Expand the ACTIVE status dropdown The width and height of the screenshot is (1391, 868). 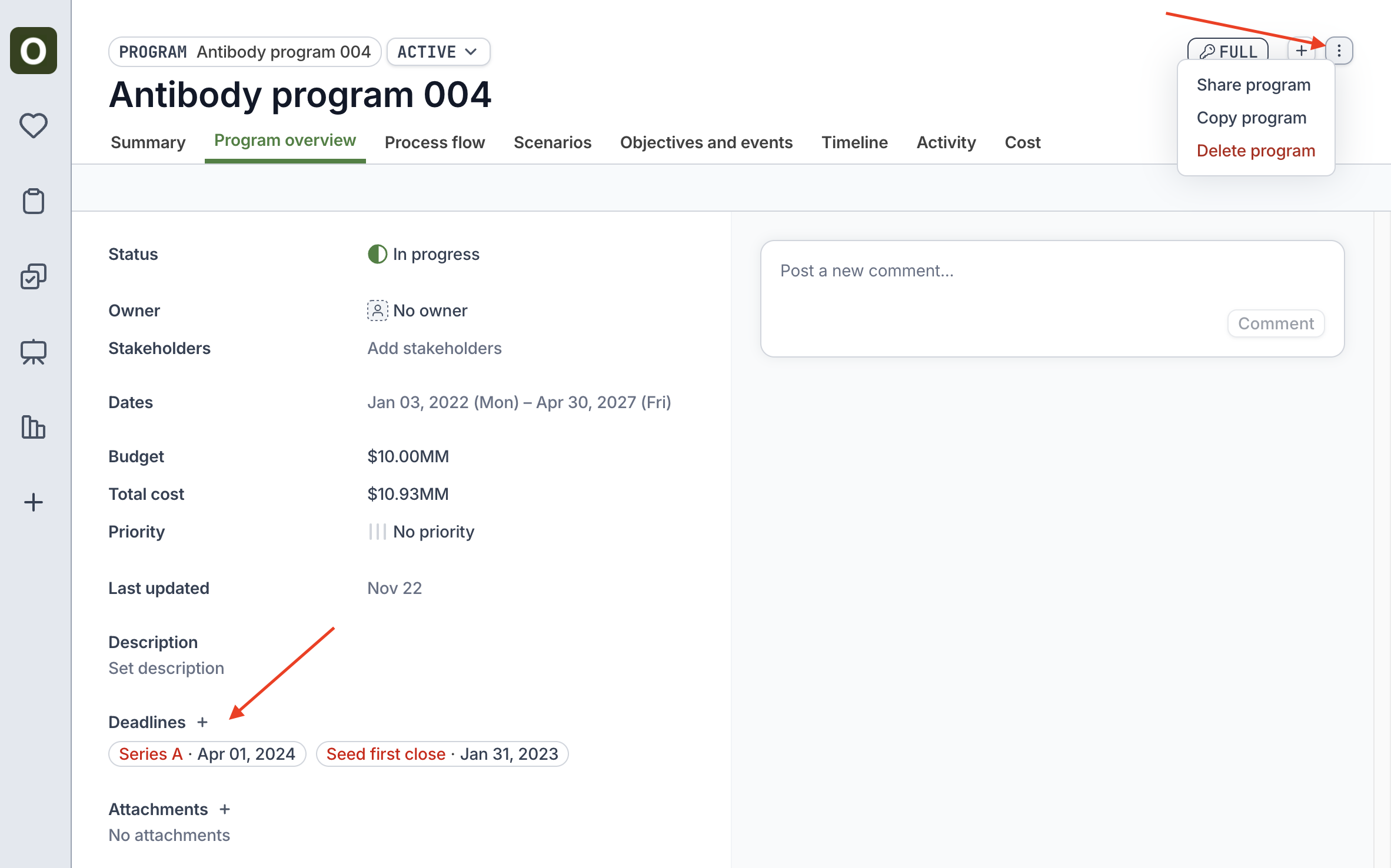pyautogui.click(x=438, y=52)
